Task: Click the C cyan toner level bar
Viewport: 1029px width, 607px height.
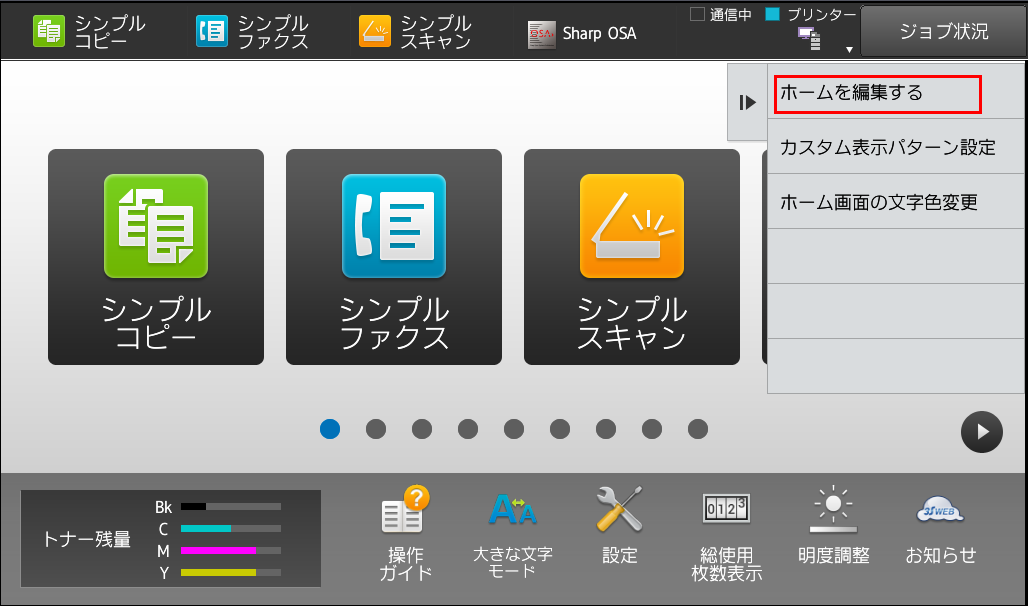Action: click(x=231, y=528)
